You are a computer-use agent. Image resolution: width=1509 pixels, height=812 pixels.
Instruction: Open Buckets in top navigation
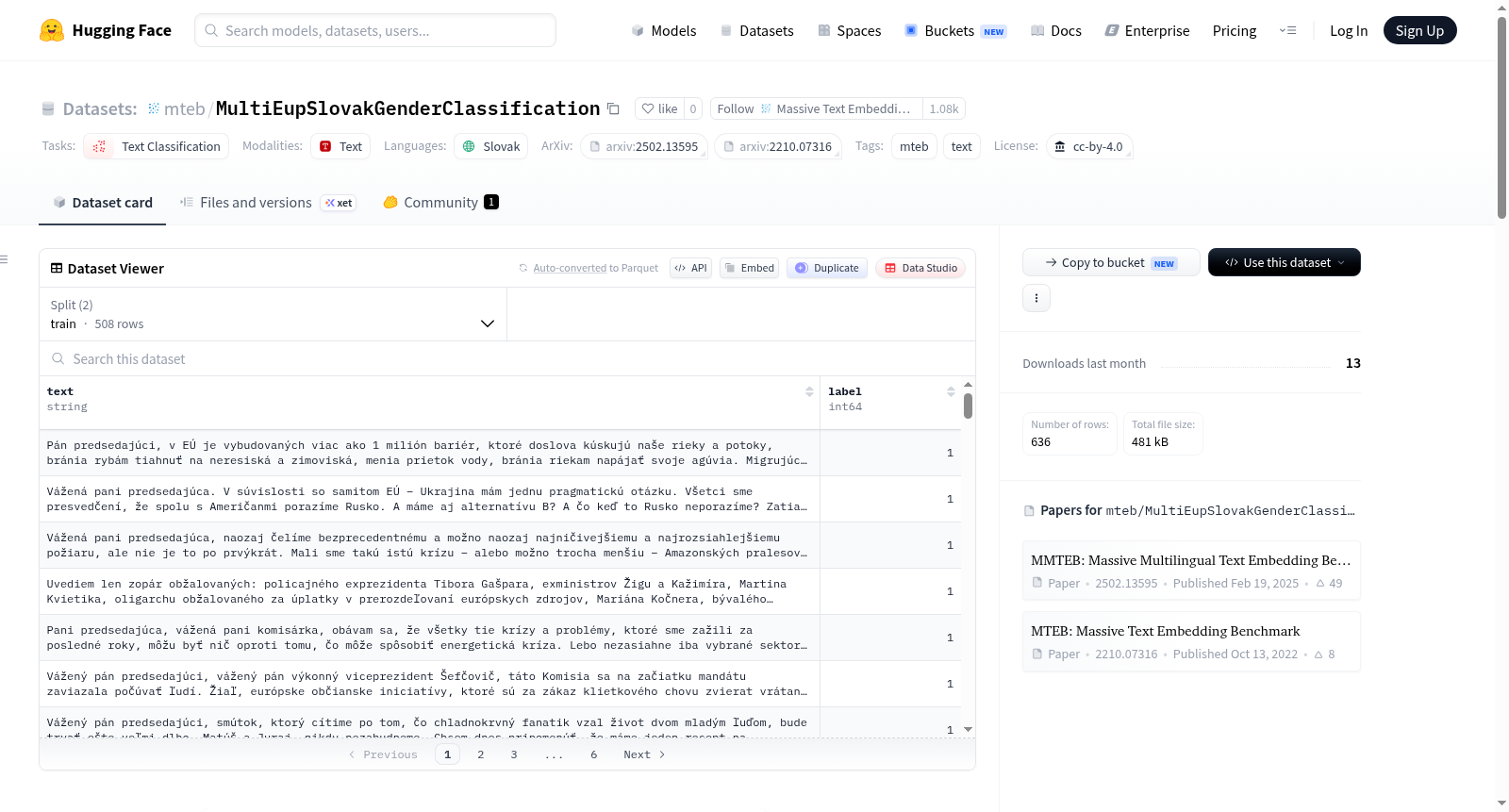(x=955, y=30)
